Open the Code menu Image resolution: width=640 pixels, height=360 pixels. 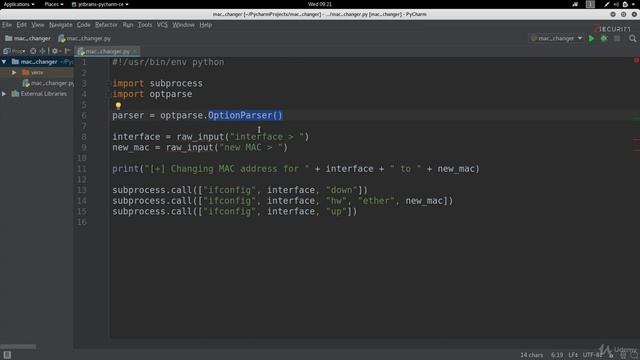(x=83, y=25)
